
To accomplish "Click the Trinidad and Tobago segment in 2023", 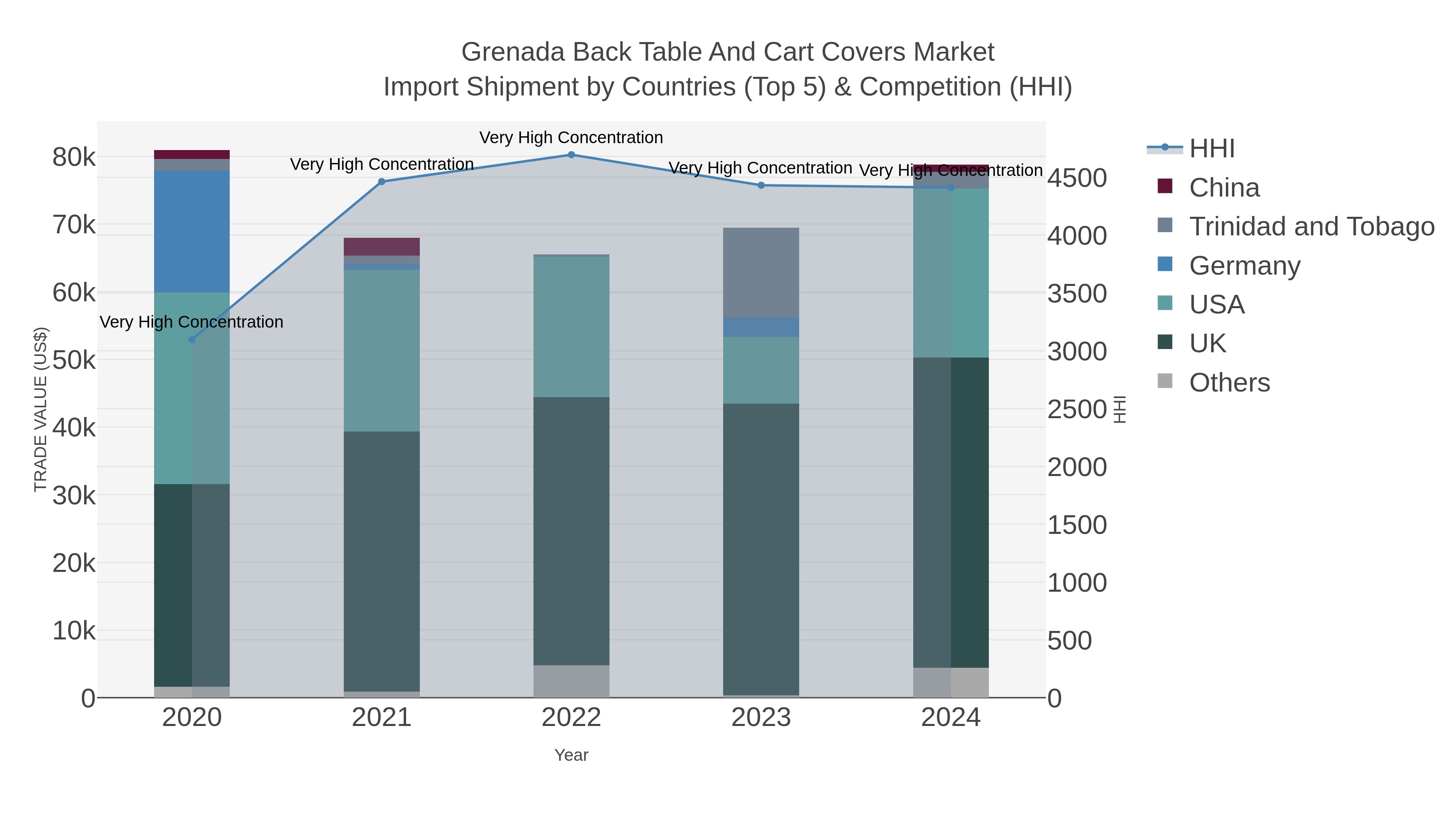I will 761,273.
